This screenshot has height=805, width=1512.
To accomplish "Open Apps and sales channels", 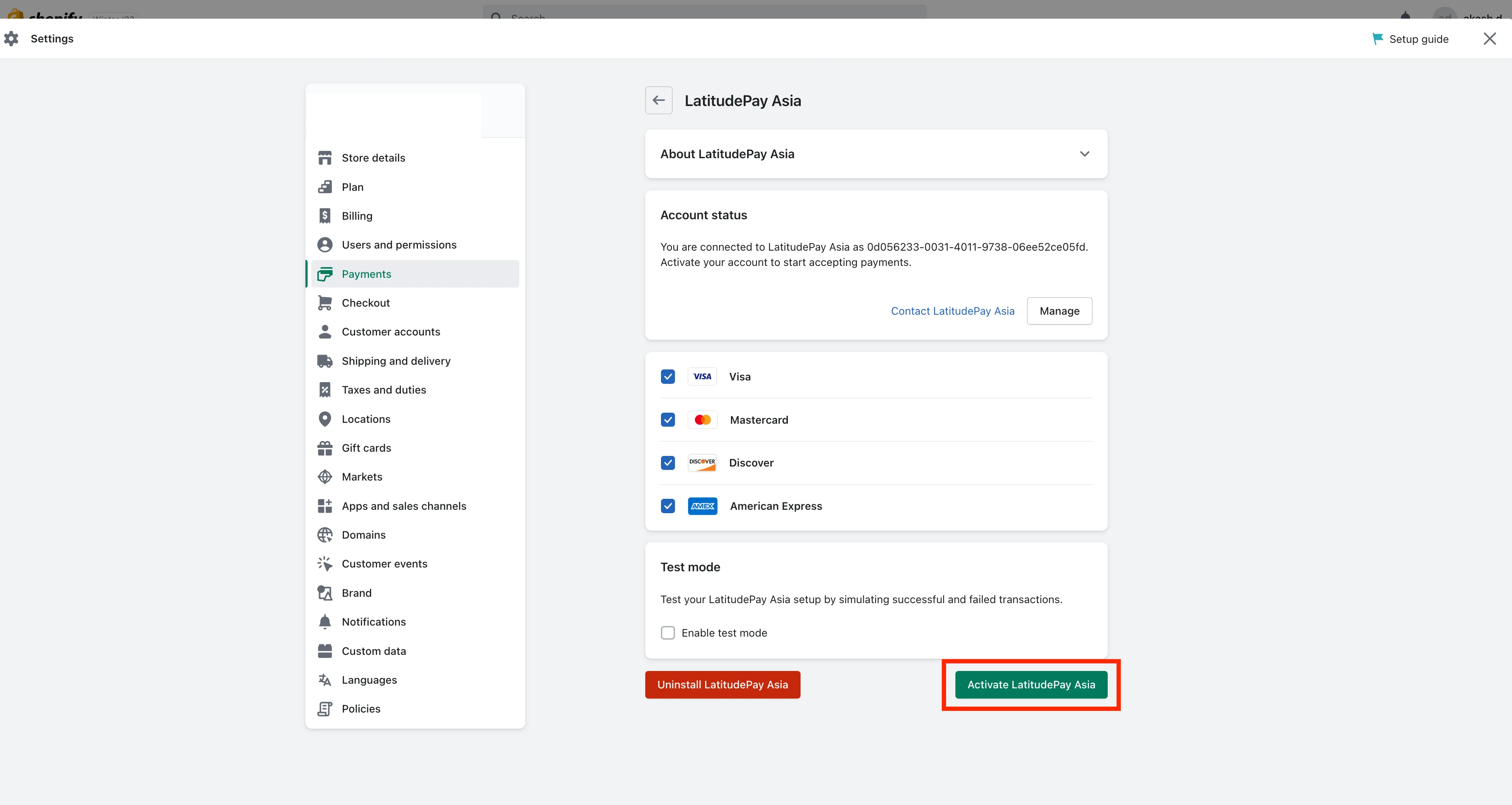I will [x=415, y=506].
